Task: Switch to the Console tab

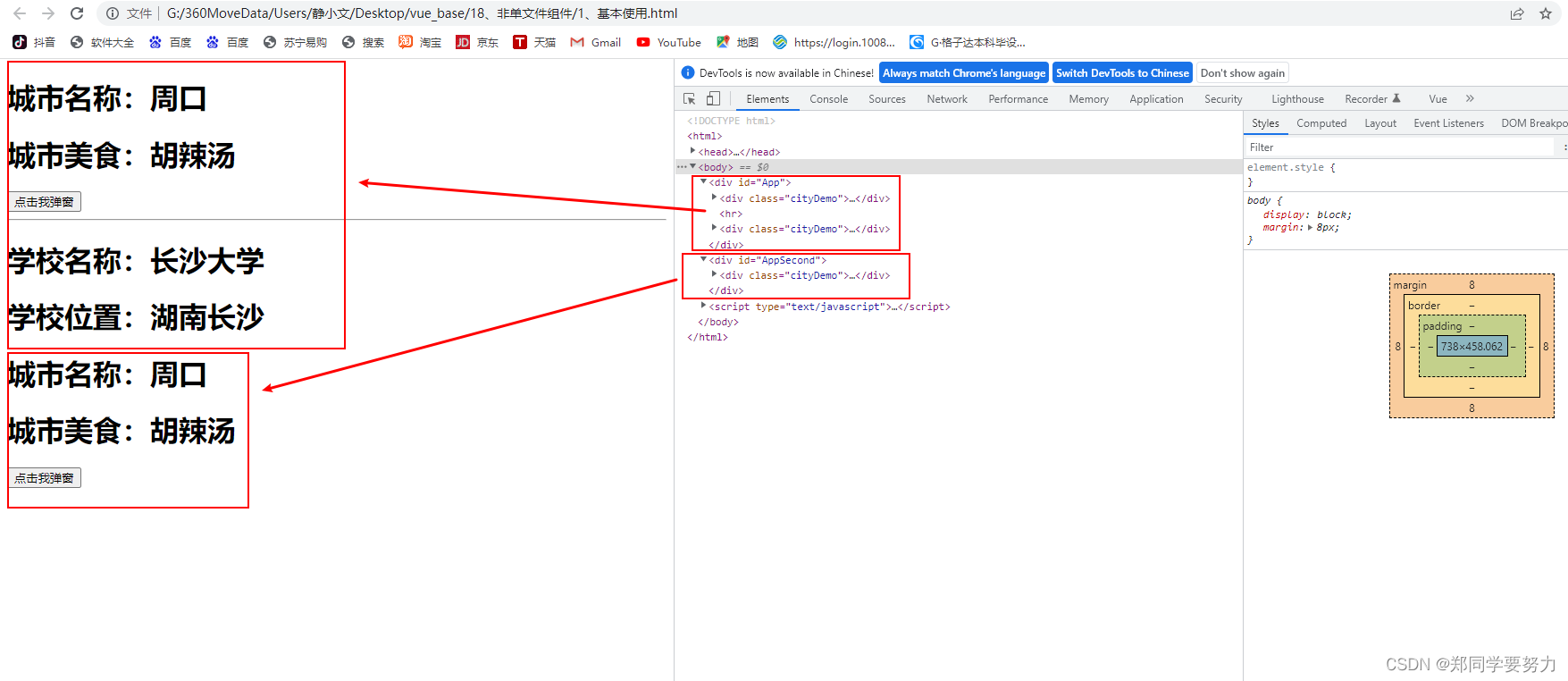Action: coord(829,99)
